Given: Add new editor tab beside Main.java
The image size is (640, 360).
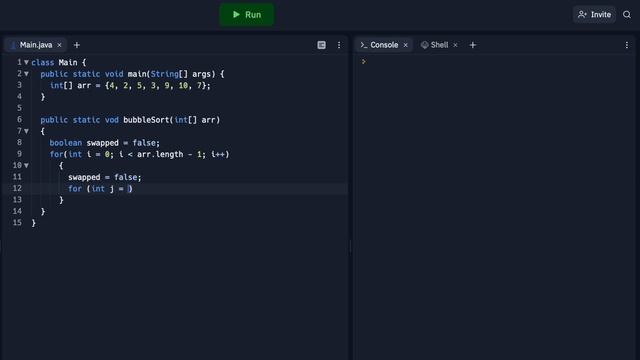Looking at the screenshot, I should pyautogui.click(x=77, y=45).
